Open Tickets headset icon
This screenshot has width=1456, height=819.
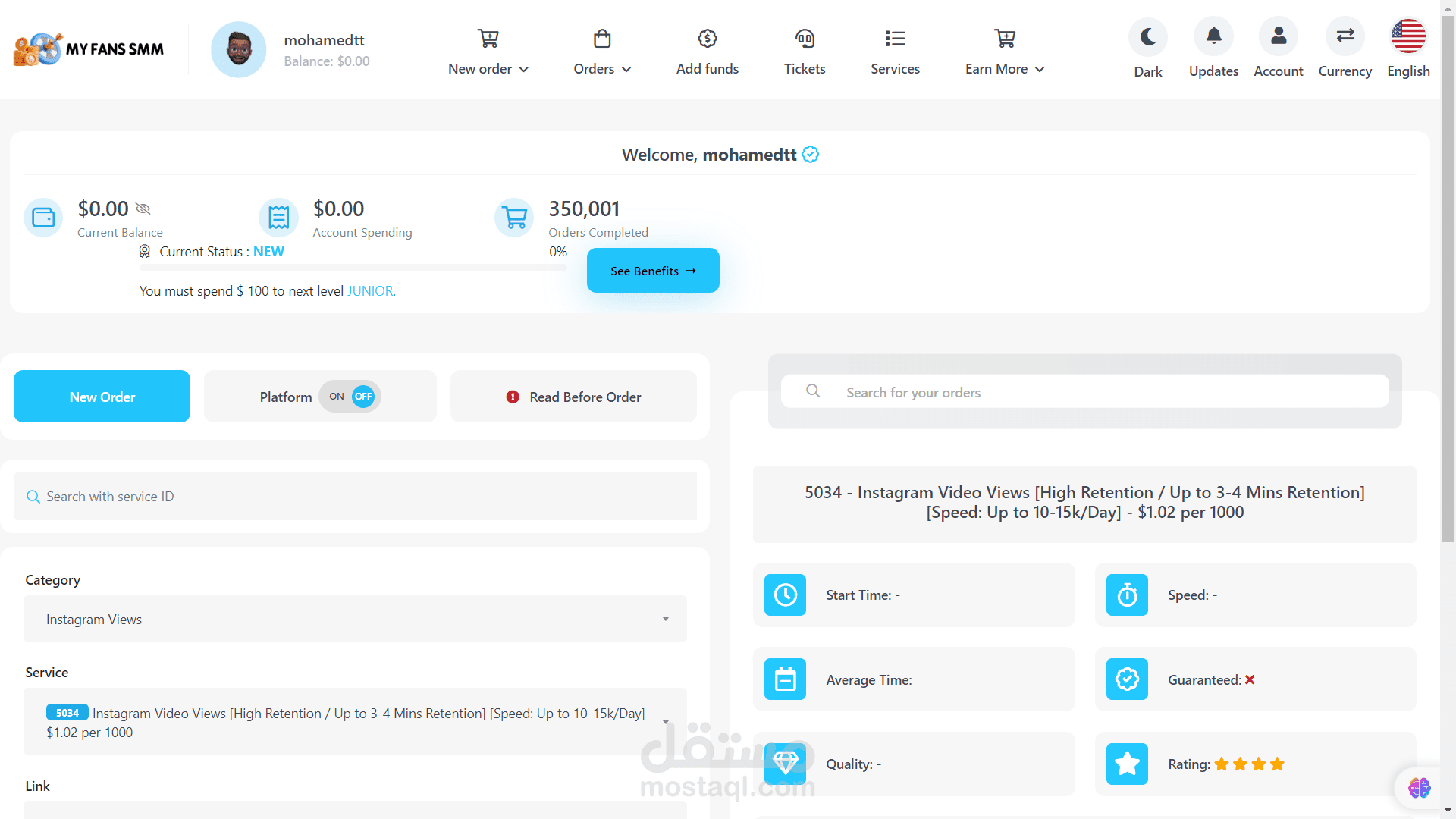[804, 39]
